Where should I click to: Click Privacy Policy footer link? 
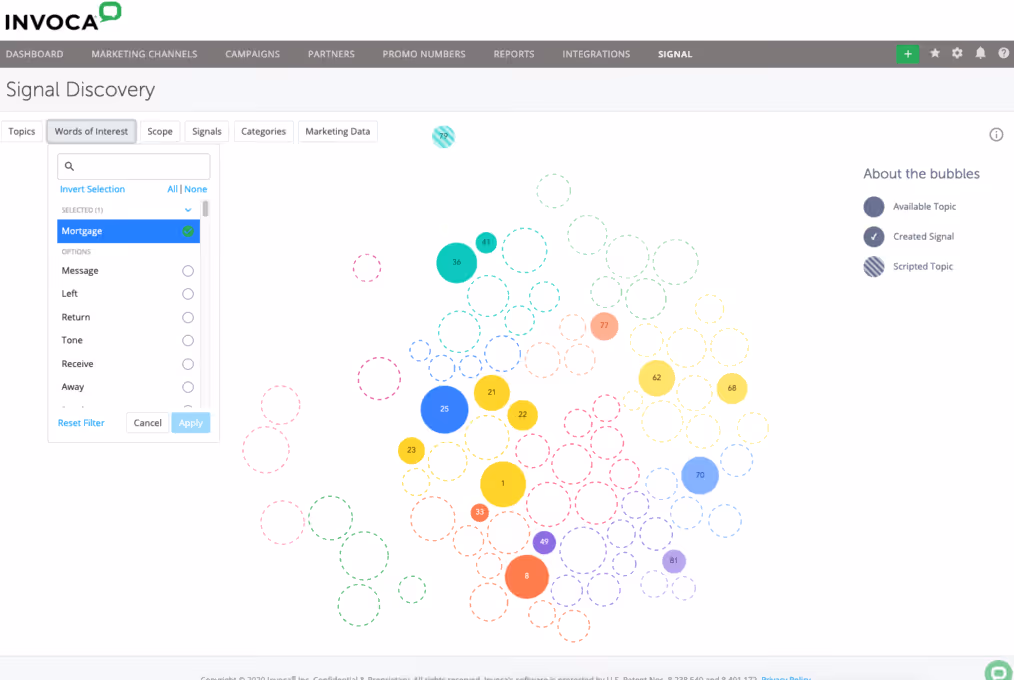[786, 677]
